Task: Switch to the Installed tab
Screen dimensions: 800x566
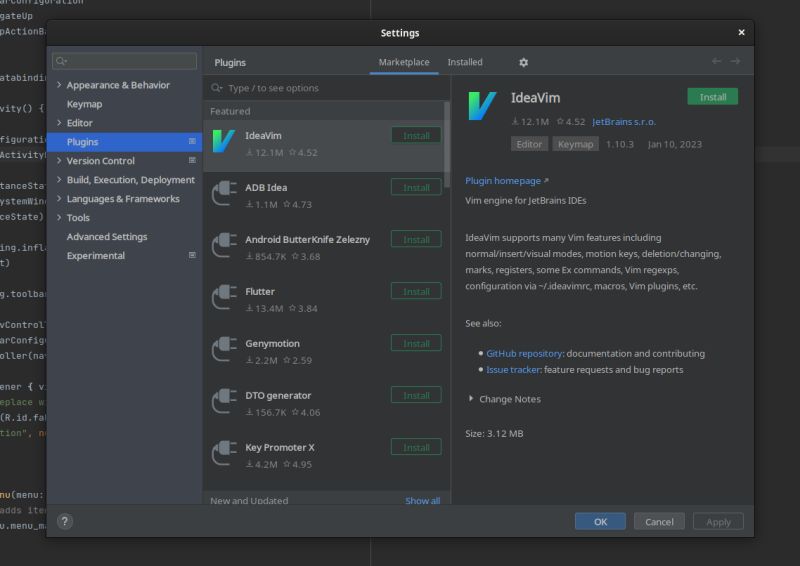Action: click(x=465, y=62)
